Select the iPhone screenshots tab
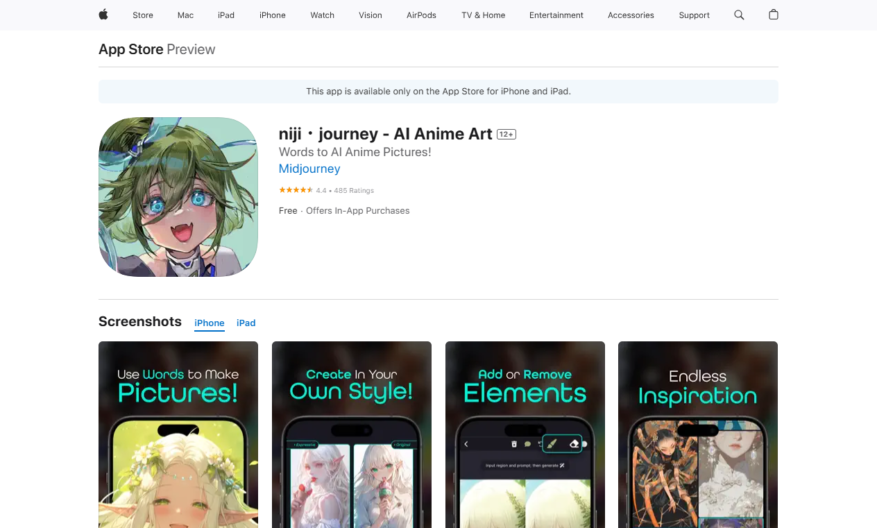The height and width of the screenshot is (528, 877). pos(209,323)
